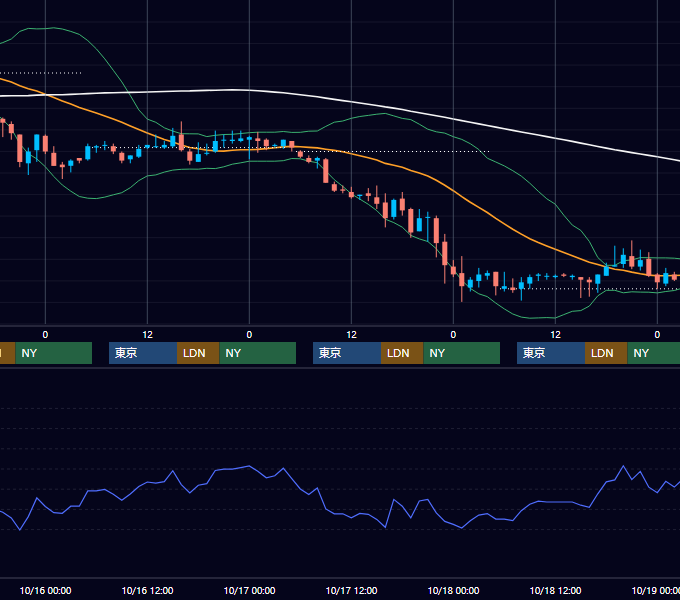This screenshot has width=680, height=600.
Task: Select the NY session block spanning 10/17 00:00
Action: (258, 353)
